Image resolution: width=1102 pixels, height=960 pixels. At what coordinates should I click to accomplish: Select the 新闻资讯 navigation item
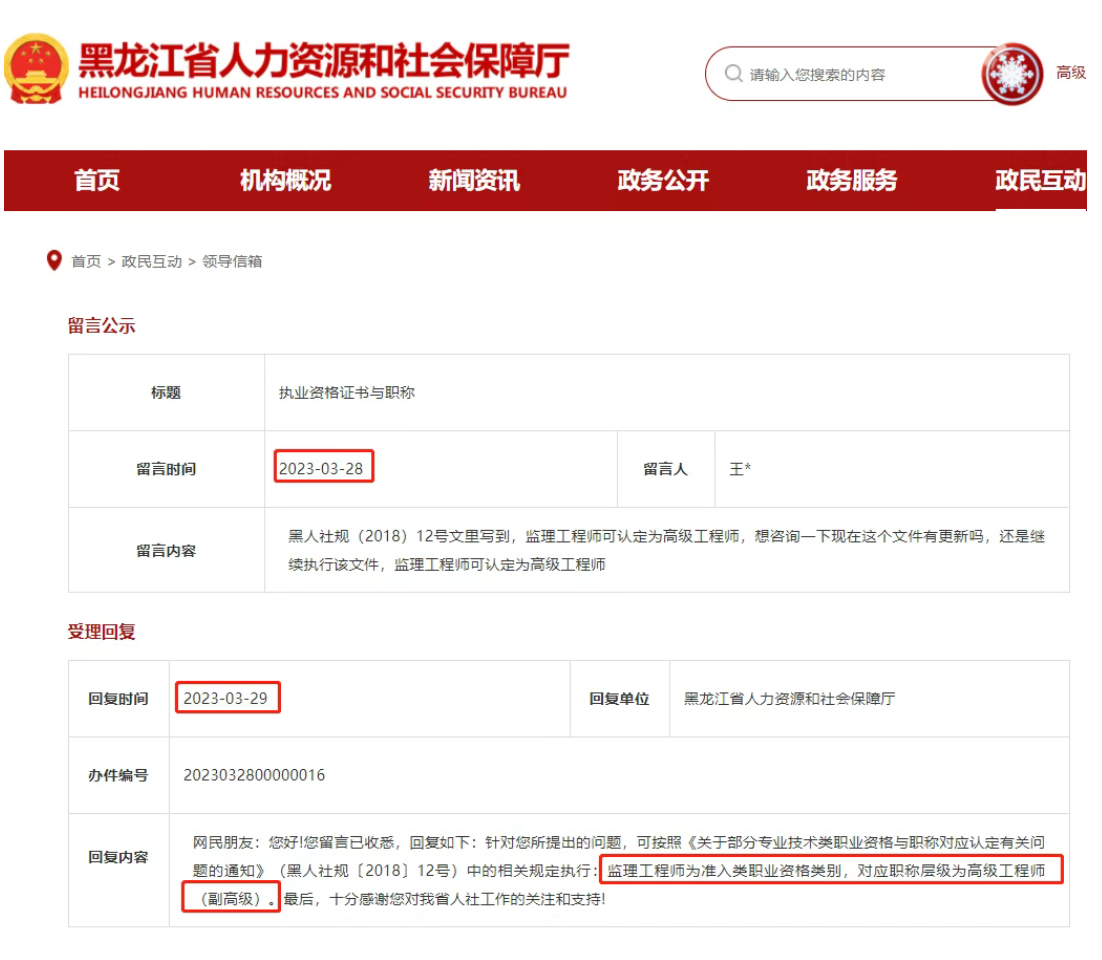click(474, 180)
